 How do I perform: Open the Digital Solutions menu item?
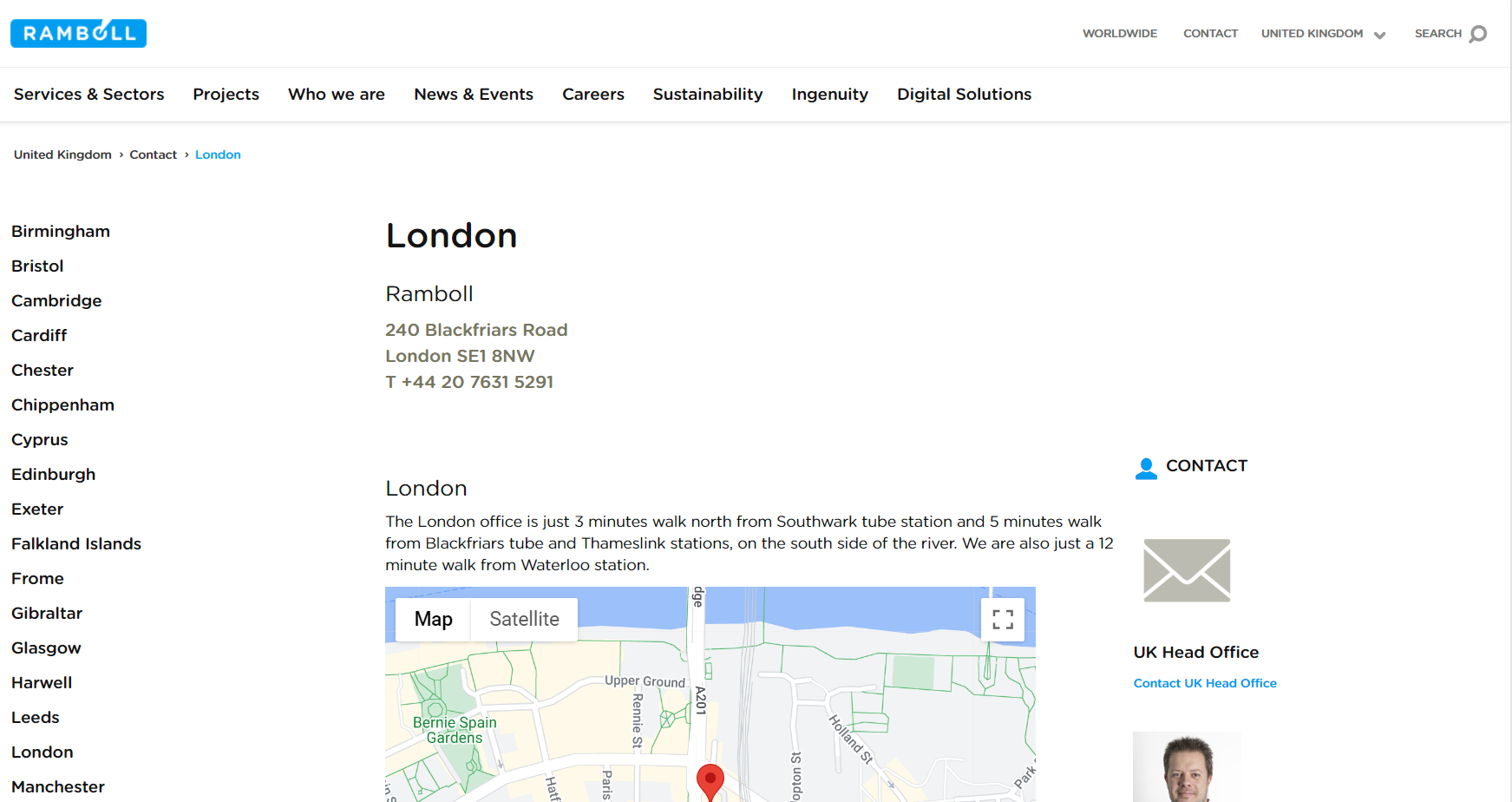[965, 94]
